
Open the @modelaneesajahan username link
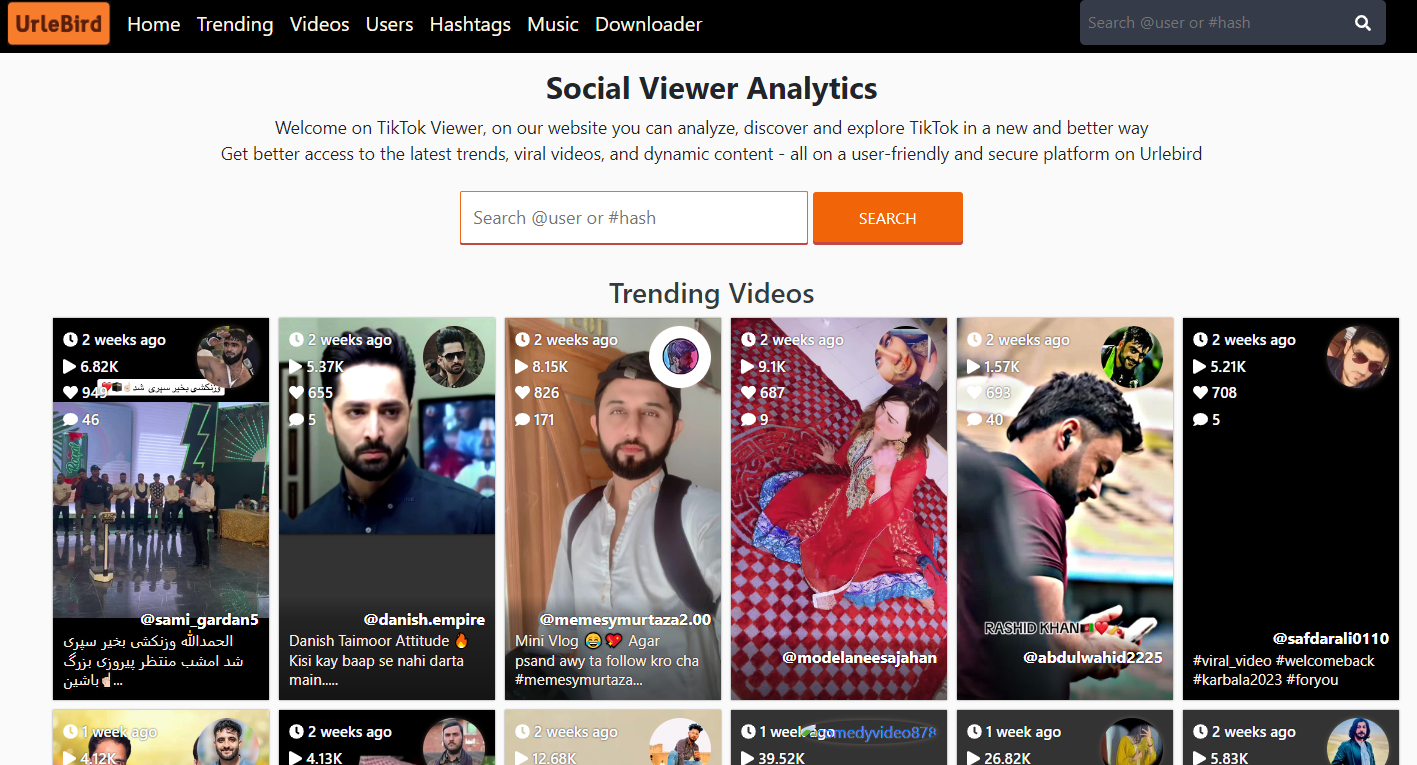(x=860, y=658)
